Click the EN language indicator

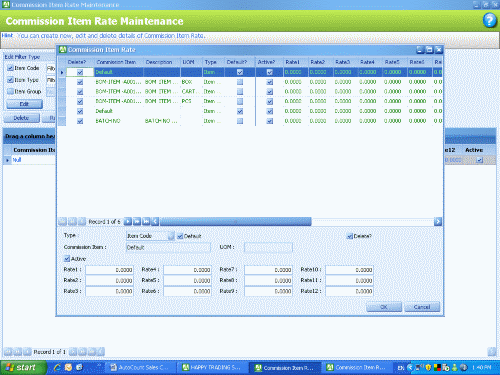click(401, 368)
